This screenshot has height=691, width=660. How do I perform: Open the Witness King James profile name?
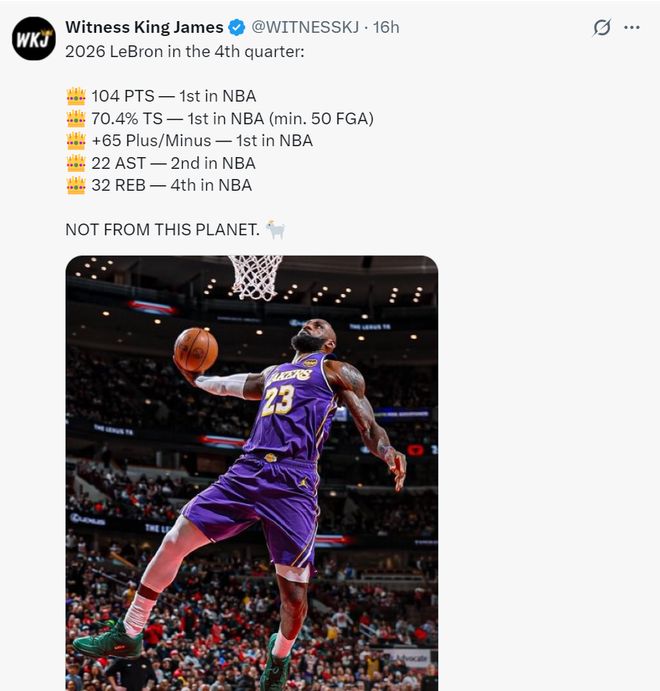click(x=144, y=28)
